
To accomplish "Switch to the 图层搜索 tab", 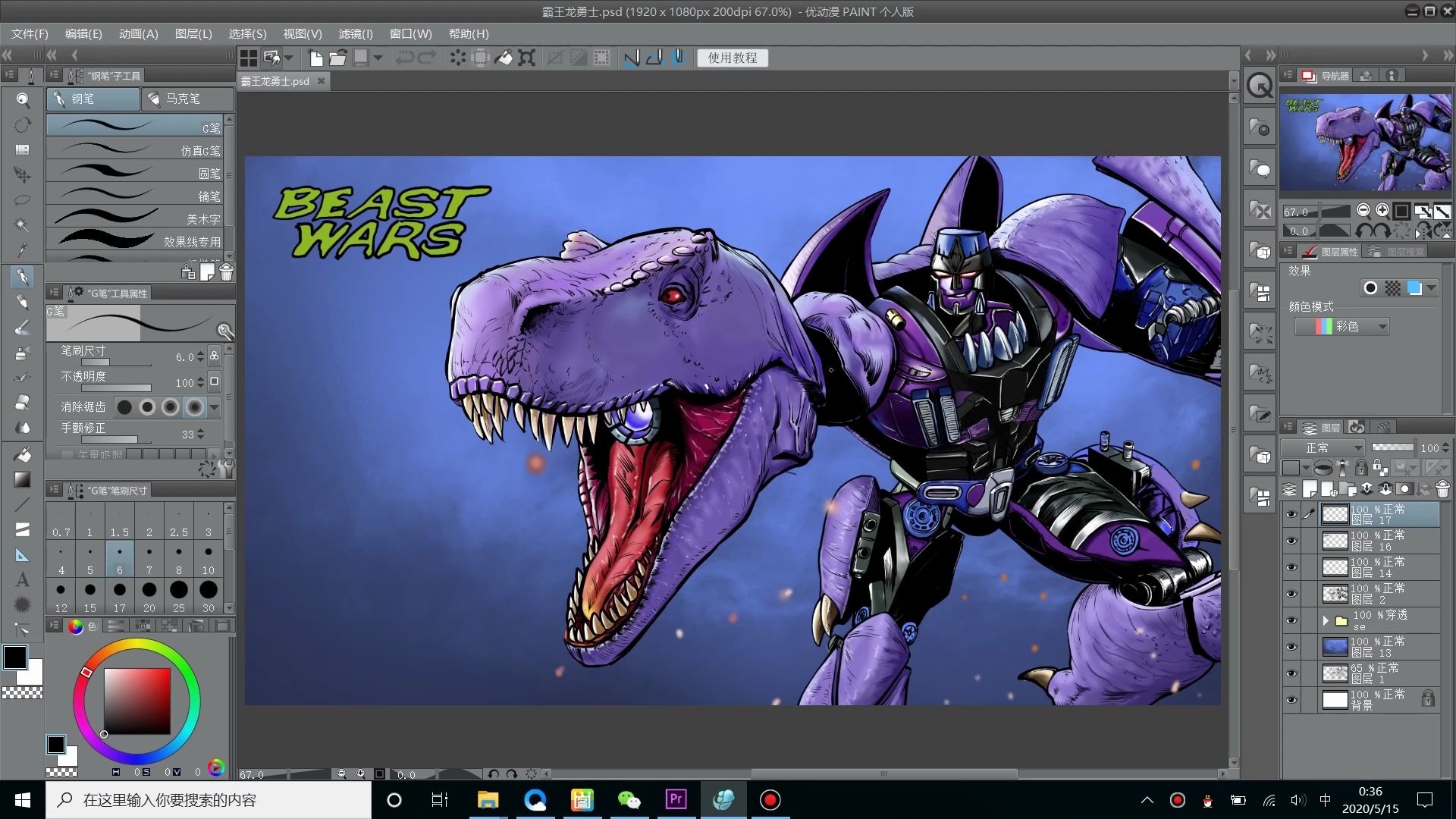I will click(x=1396, y=252).
